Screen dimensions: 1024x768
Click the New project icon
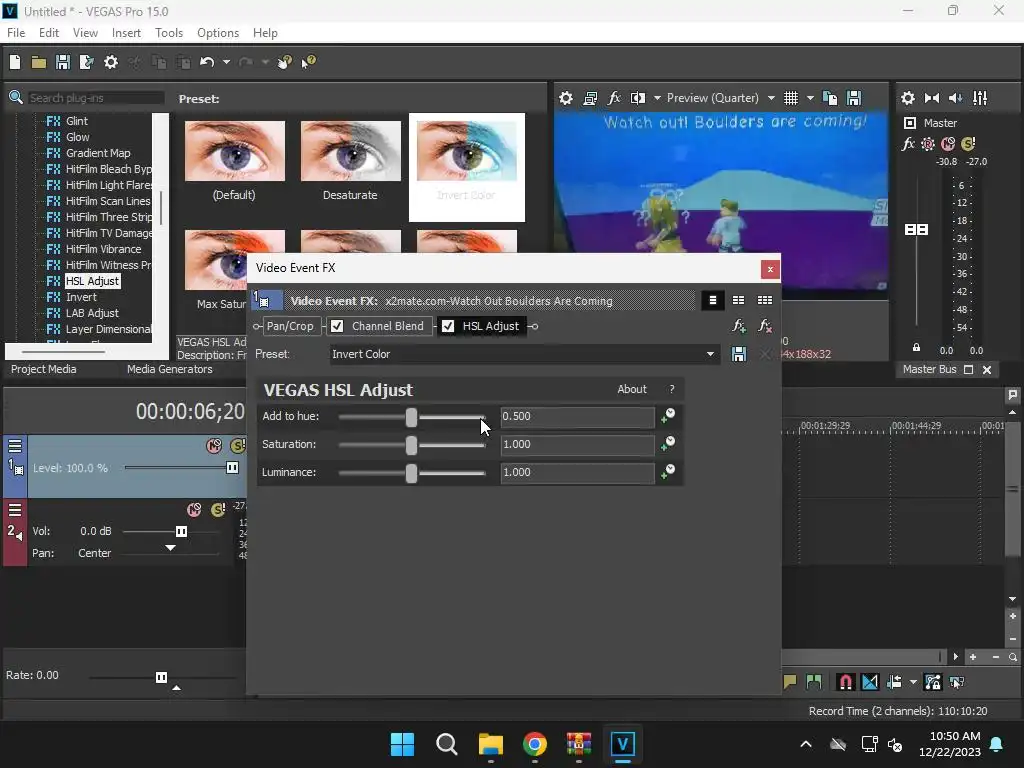coord(15,62)
